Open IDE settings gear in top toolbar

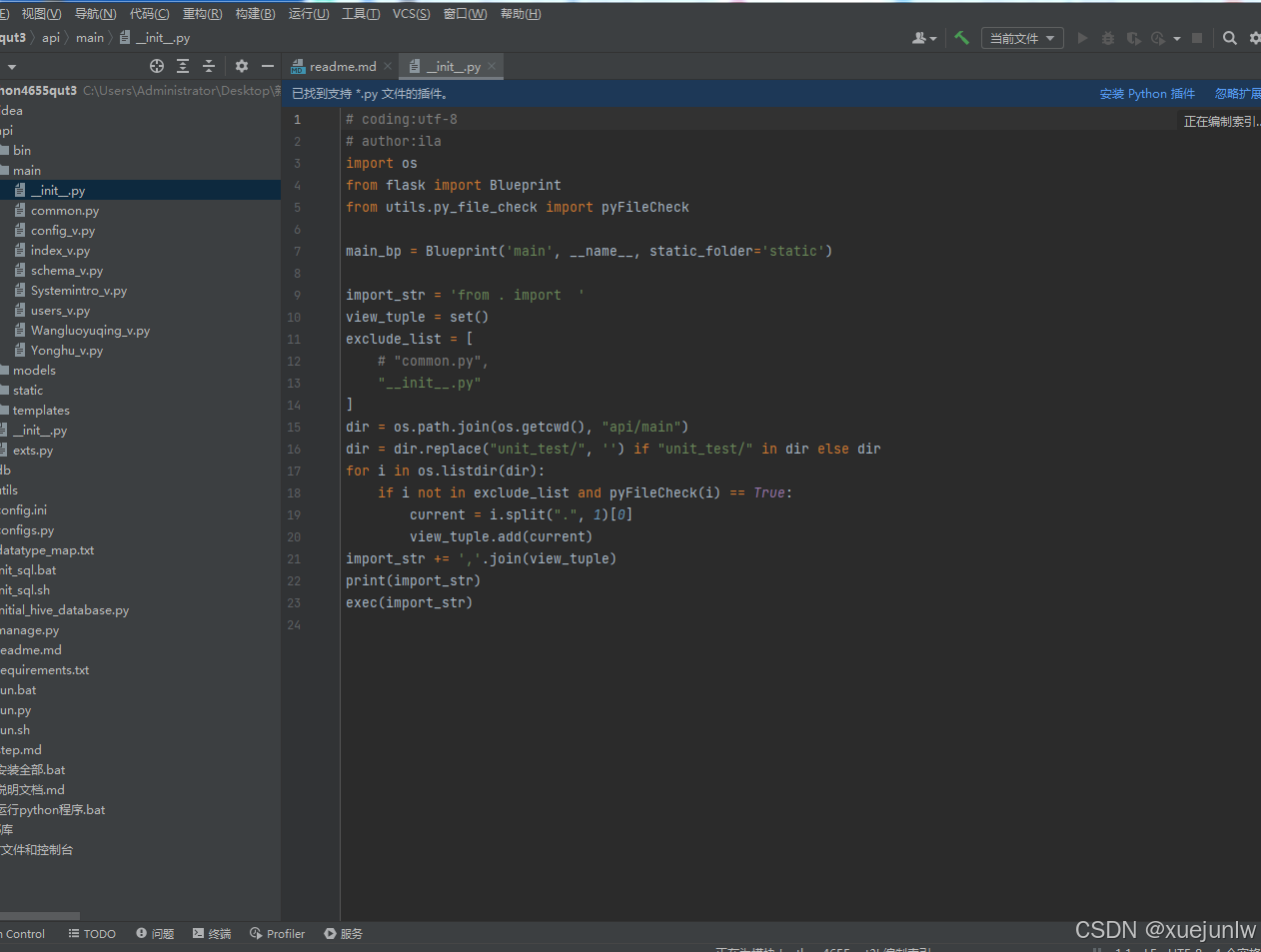tap(1255, 38)
